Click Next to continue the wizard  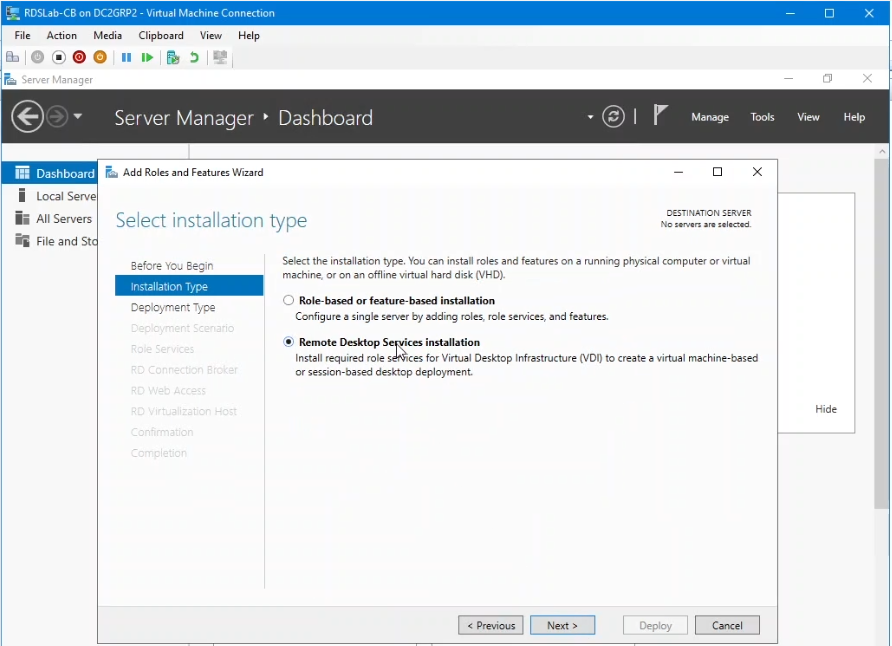(x=562, y=624)
